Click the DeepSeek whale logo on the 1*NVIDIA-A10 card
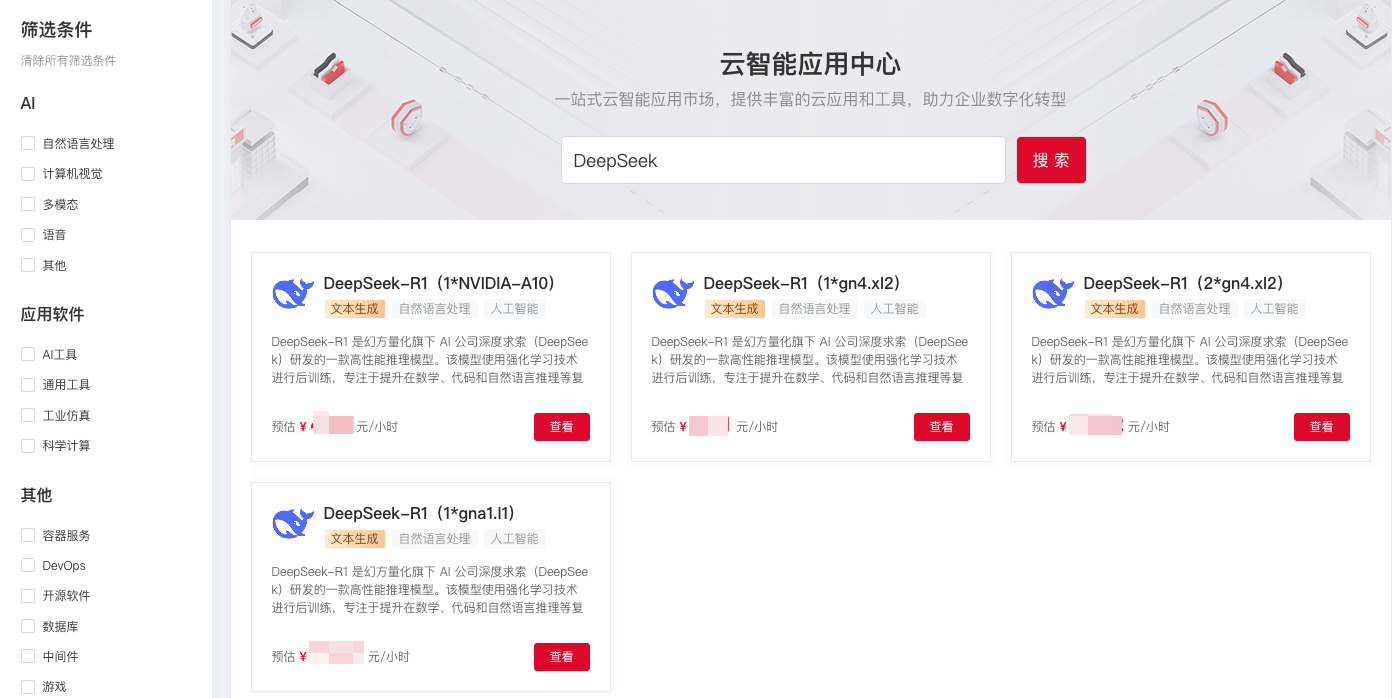This screenshot has width=1392, height=698. [293, 293]
